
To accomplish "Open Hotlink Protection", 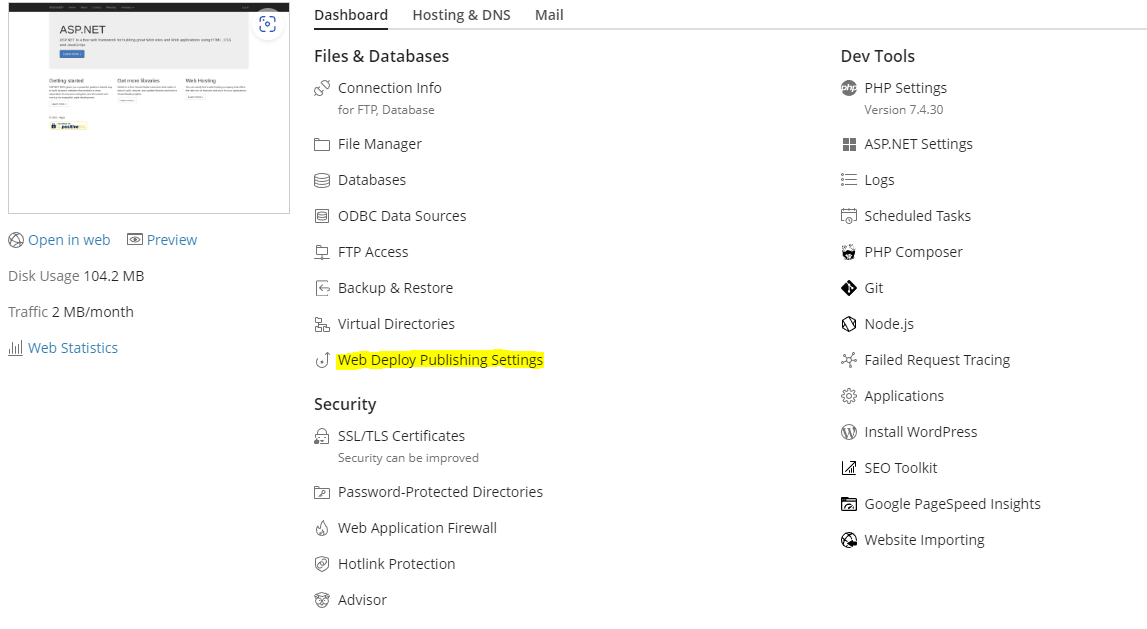I will click(396, 564).
